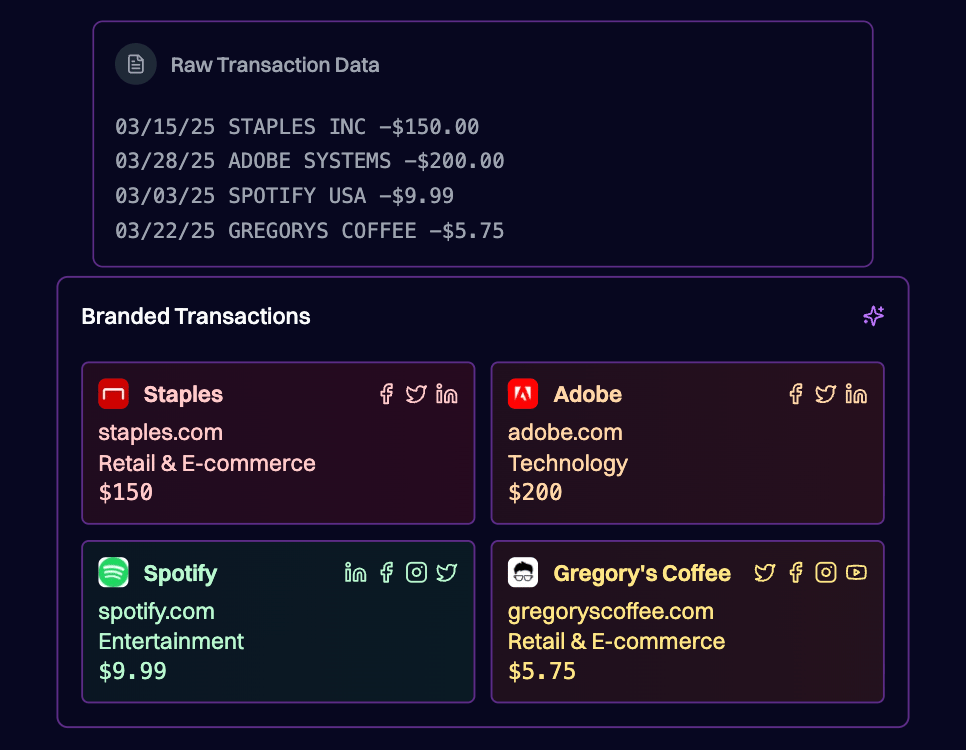Click the raw line STAPLES INC -$150.00
This screenshot has width=966, height=750.
pos(297,127)
